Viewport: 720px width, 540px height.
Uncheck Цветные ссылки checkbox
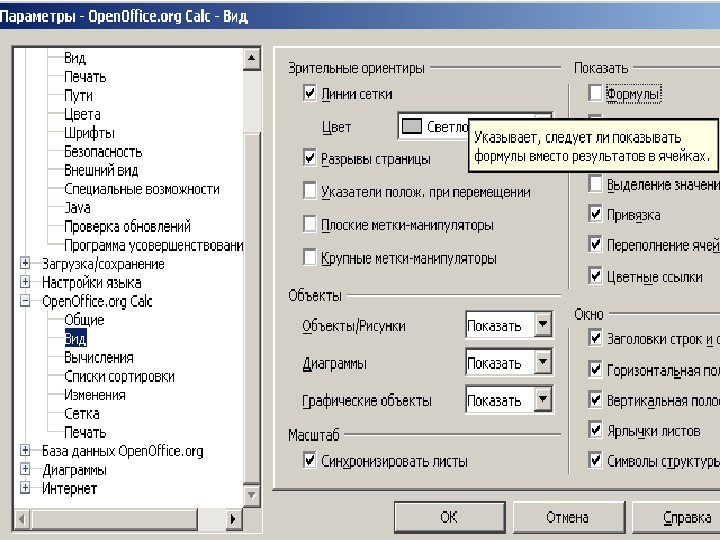tap(595, 276)
